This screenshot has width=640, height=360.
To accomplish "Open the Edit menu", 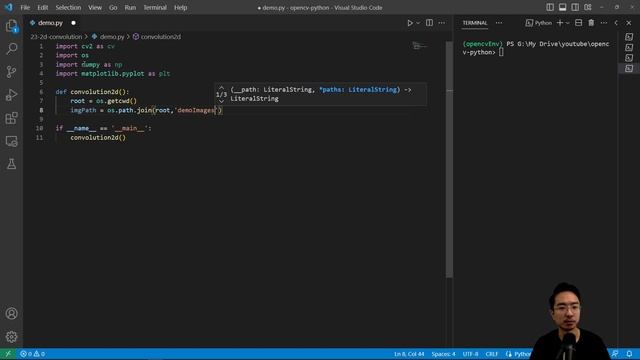I will tap(42, 7).
